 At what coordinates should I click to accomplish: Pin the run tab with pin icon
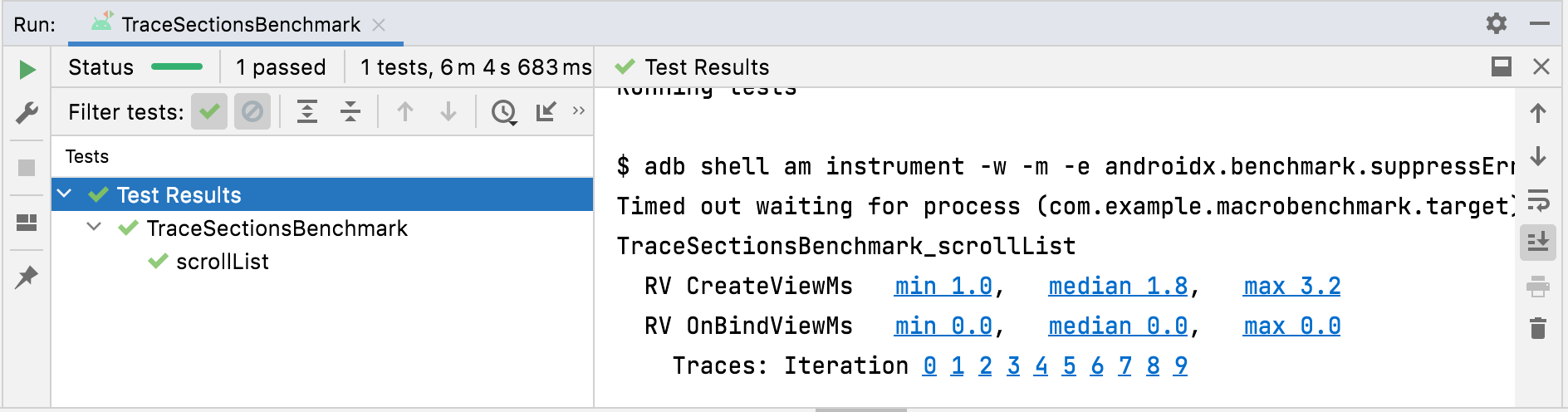coord(27,277)
